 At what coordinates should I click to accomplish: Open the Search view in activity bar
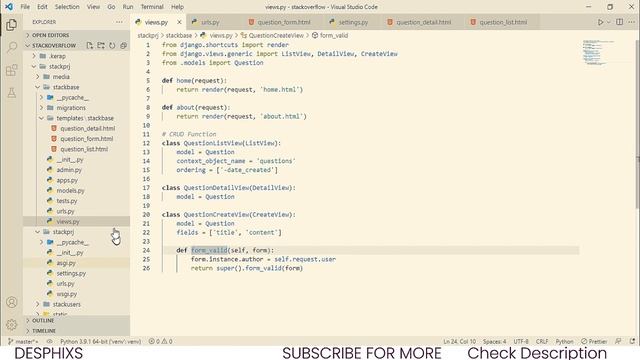click(x=11, y=47)
